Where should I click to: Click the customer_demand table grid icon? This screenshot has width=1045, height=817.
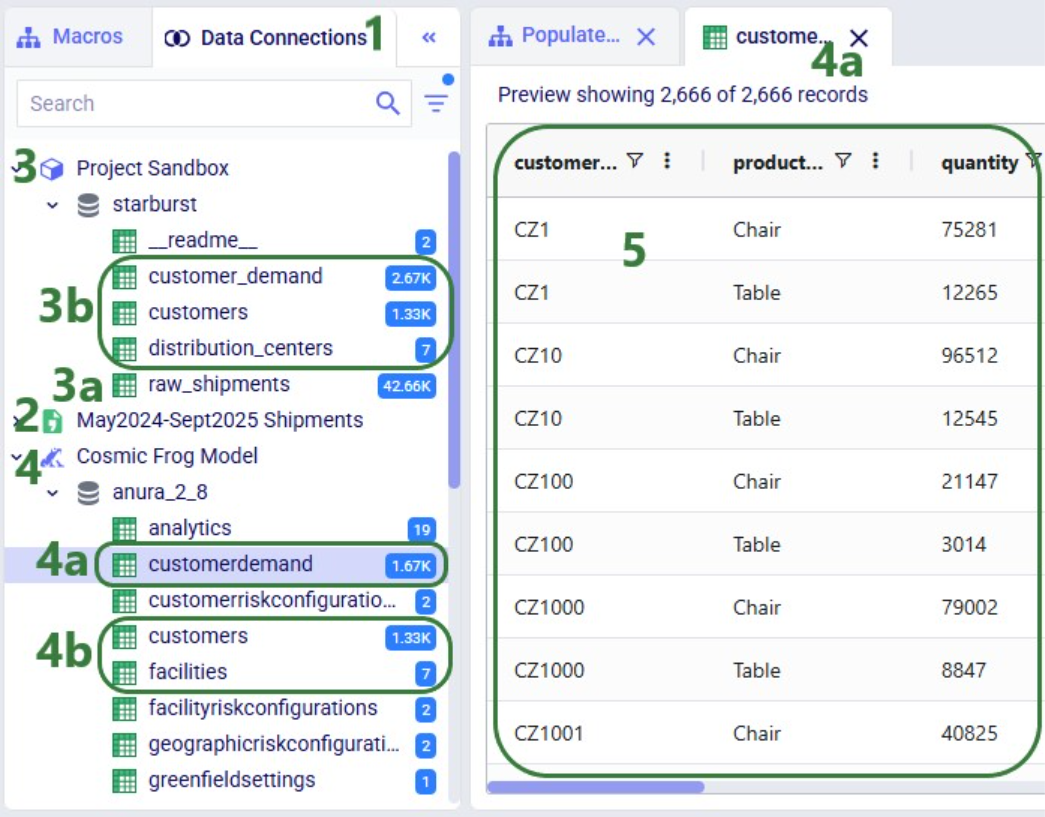point(125,277)
